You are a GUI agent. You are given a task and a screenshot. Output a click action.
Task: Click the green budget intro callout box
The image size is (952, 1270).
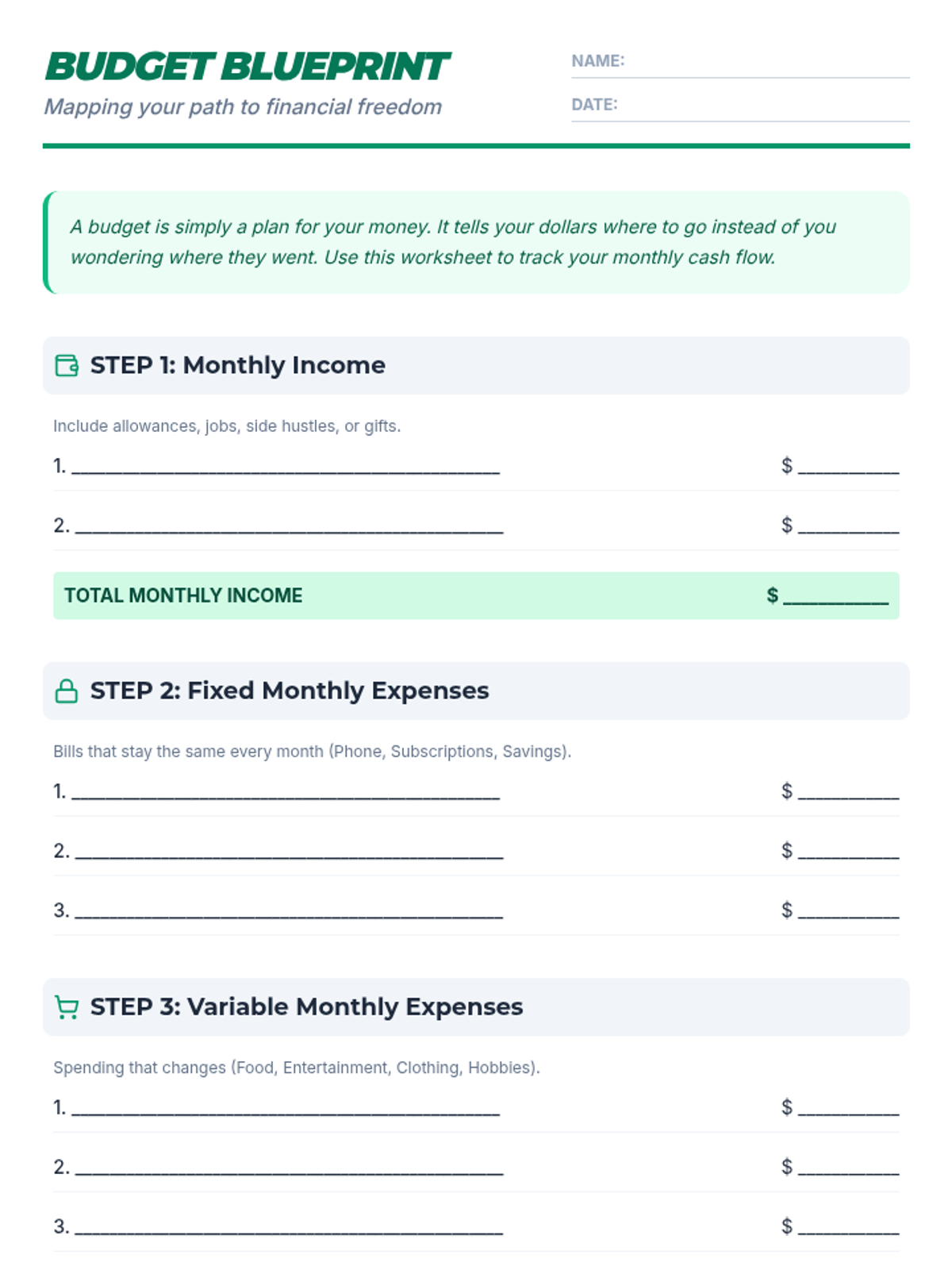click(476, 242)
